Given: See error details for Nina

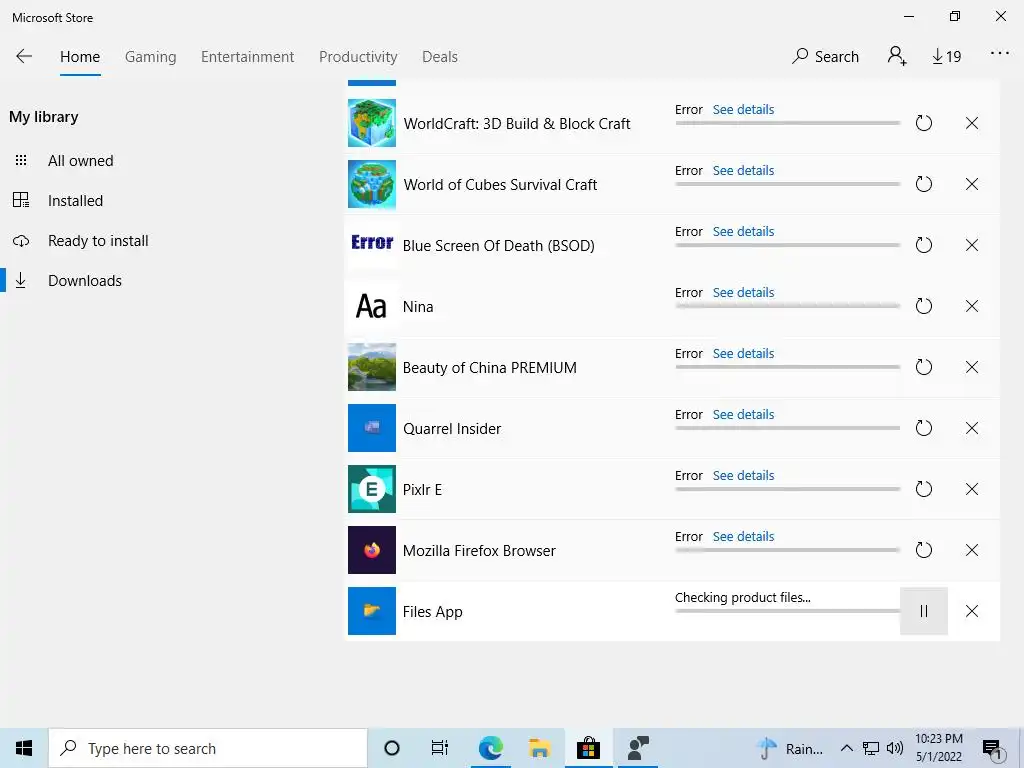Looking at the screenshot, I should [x=743, y=293].
